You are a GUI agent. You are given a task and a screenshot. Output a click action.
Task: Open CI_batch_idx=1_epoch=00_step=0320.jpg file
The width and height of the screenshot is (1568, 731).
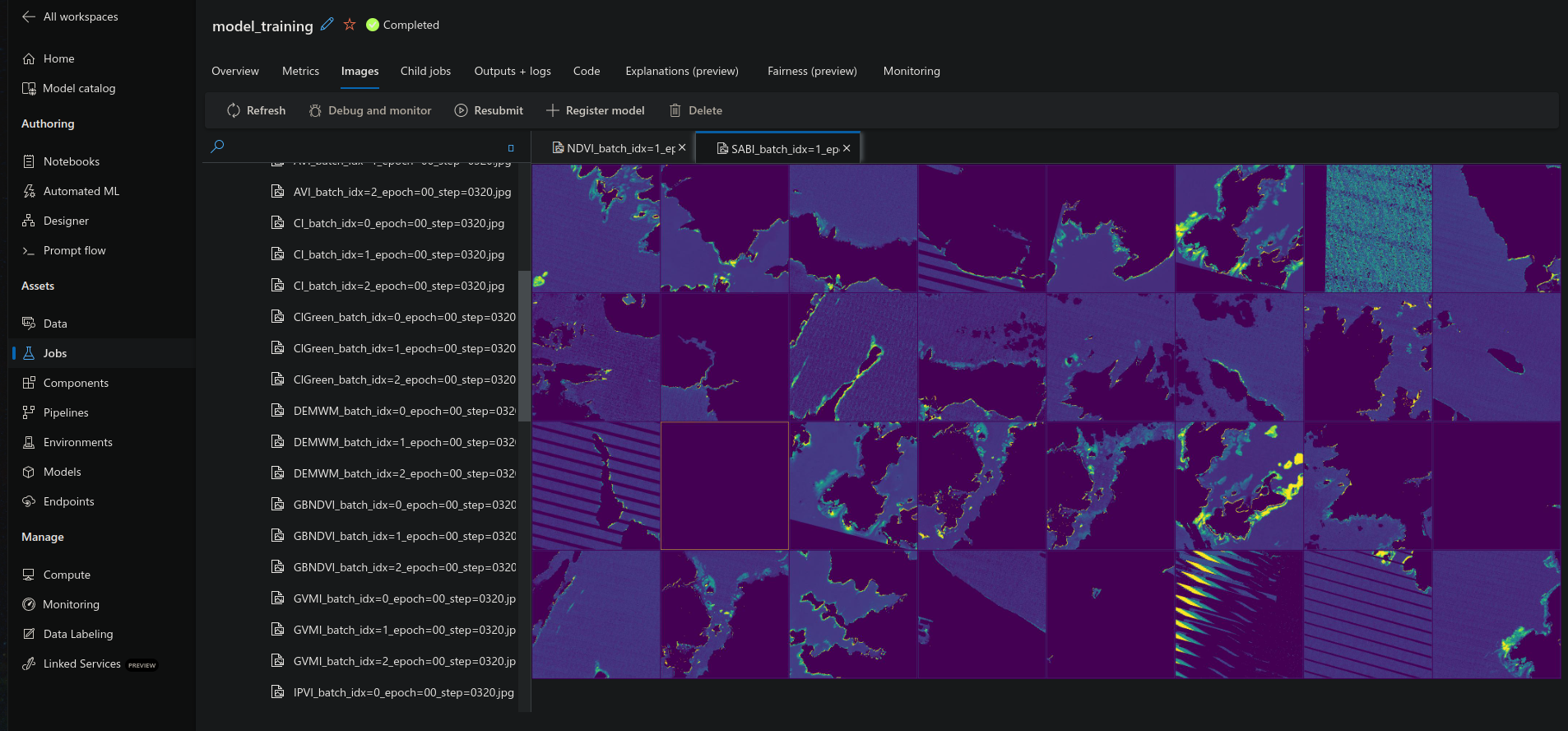click(x=388, y=254)
